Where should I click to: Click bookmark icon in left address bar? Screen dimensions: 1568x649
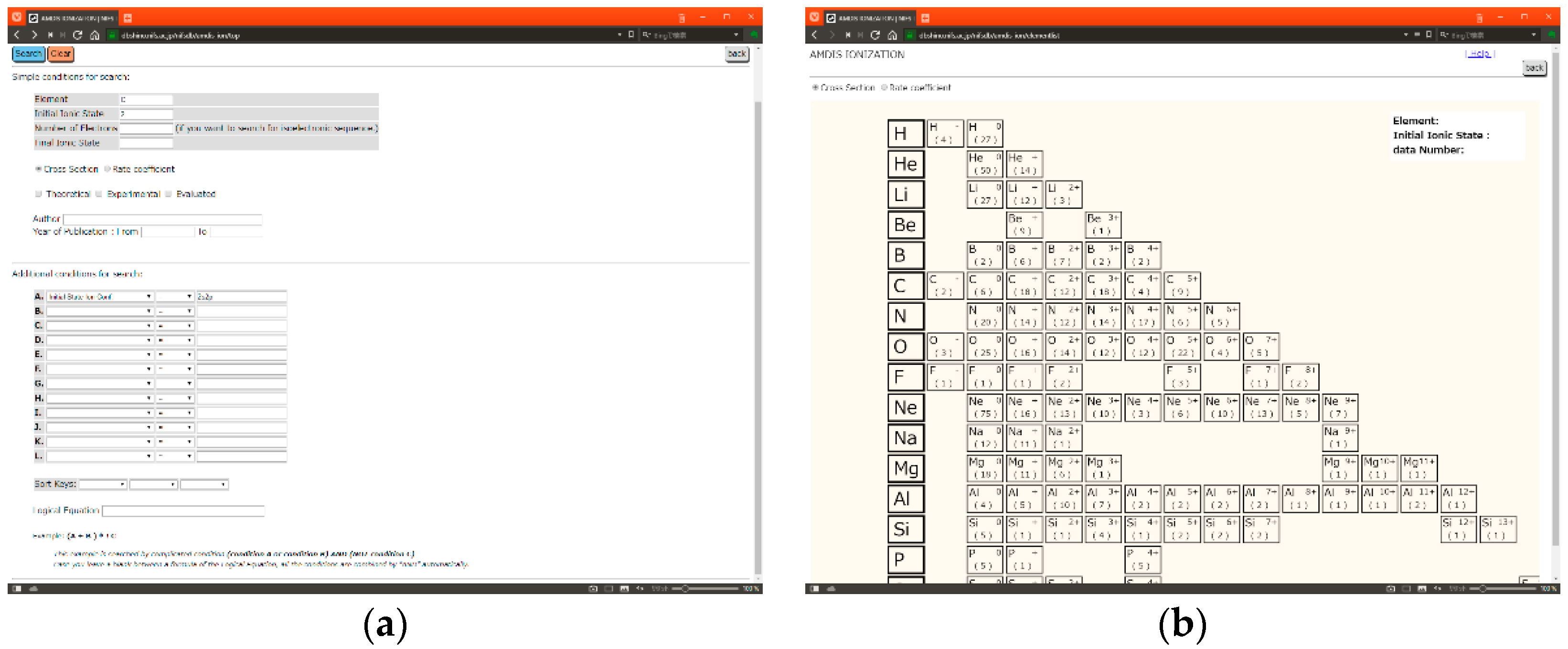point(630,35)
